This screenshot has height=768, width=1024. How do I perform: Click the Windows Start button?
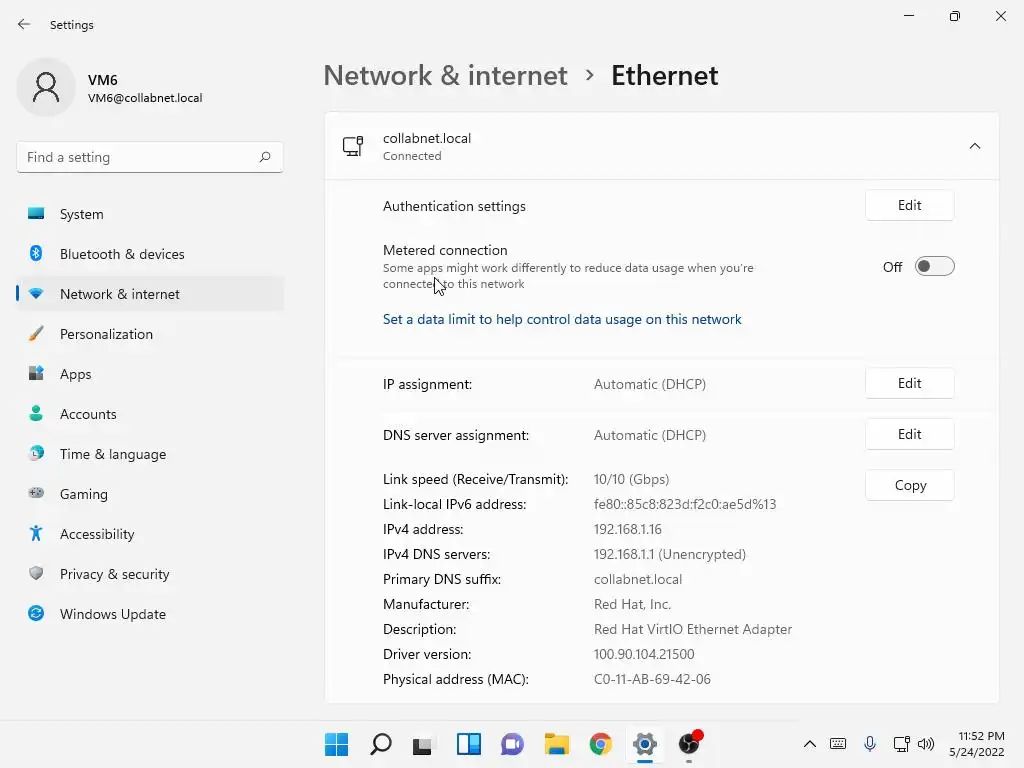[336, 744]
